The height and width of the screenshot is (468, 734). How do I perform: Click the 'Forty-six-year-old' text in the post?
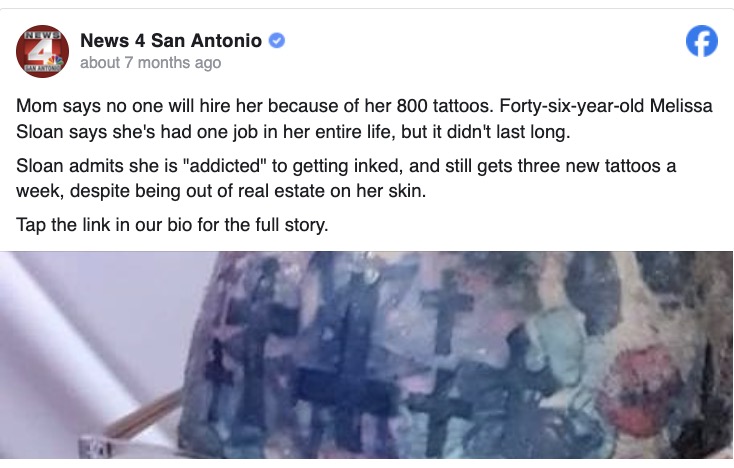[x=572, y=106]
